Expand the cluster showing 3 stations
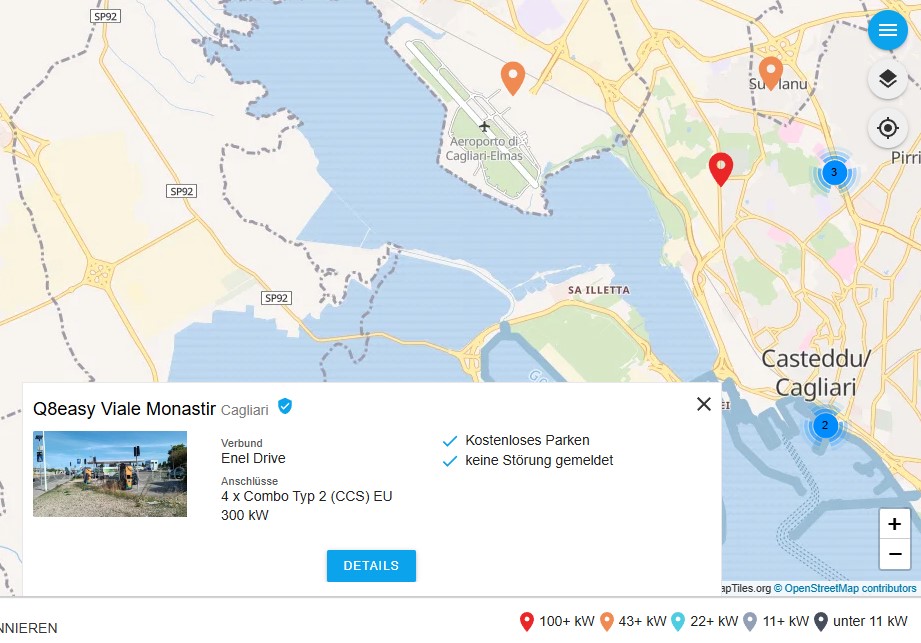This screenshot has height=643, width=921. click(834, 171)
